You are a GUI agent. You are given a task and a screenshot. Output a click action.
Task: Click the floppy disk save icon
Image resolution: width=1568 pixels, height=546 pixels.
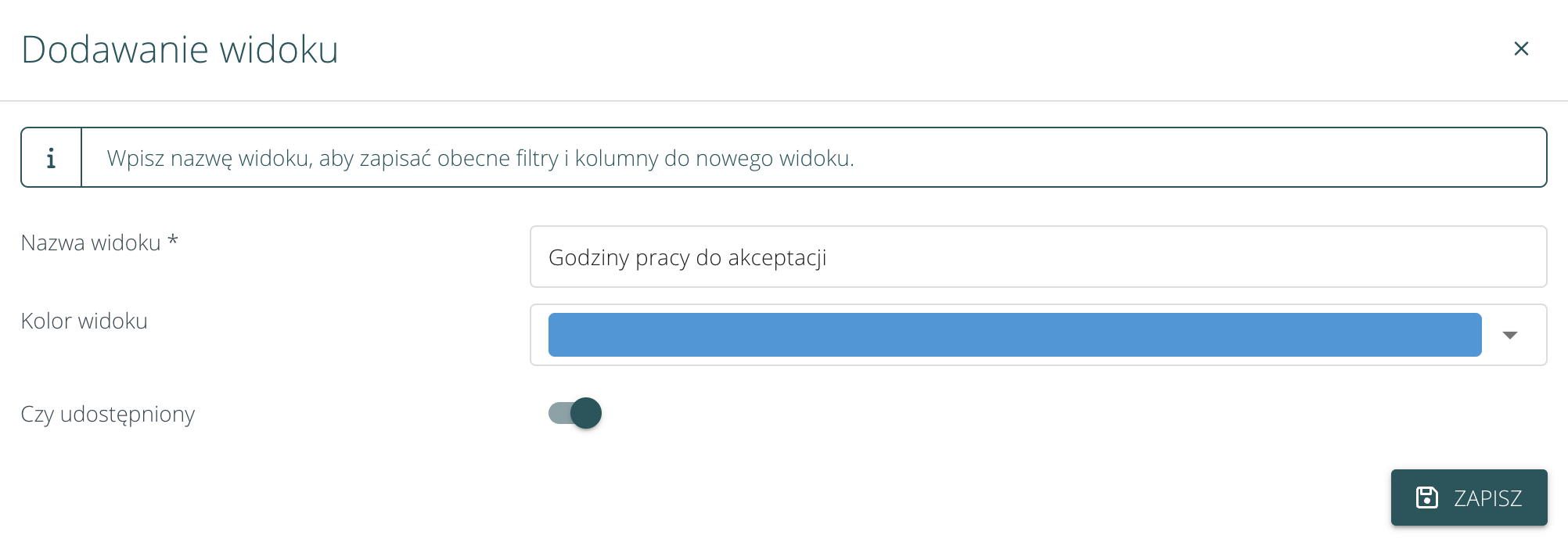pyautogui.click(x=1426, y=498)
